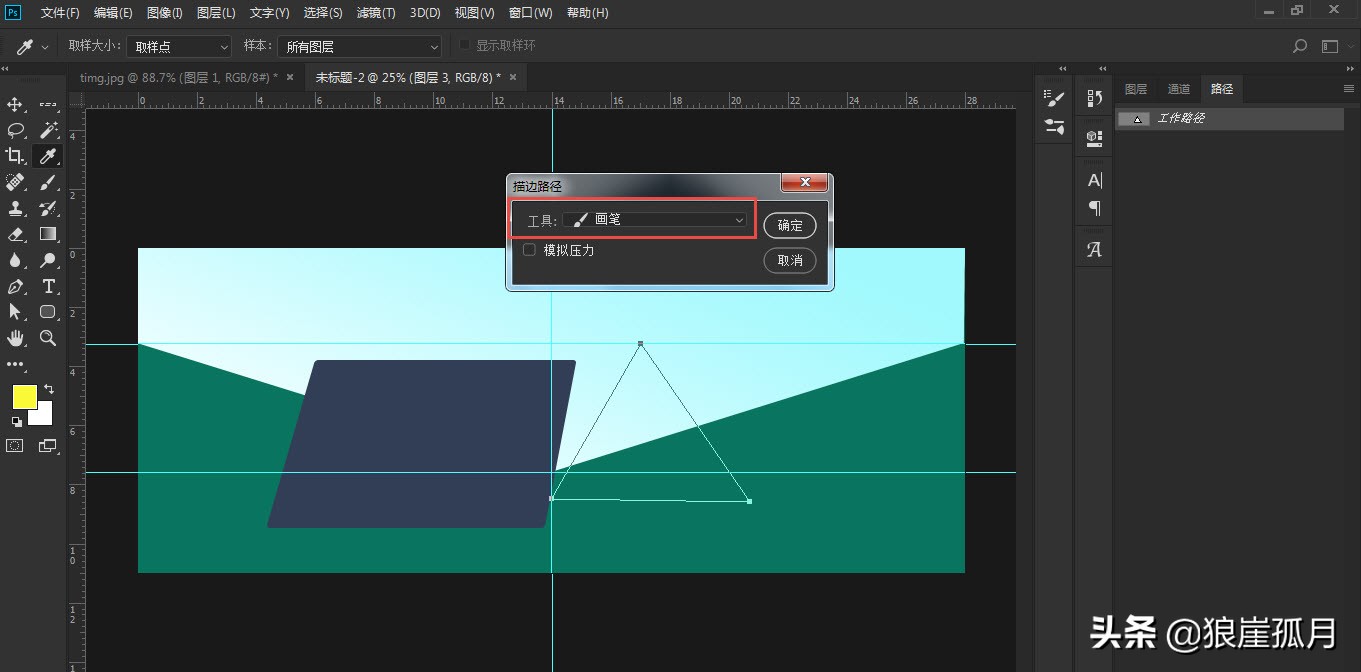
Task: Click 取消 in the stroke path dialog
Action: (790, 260)
